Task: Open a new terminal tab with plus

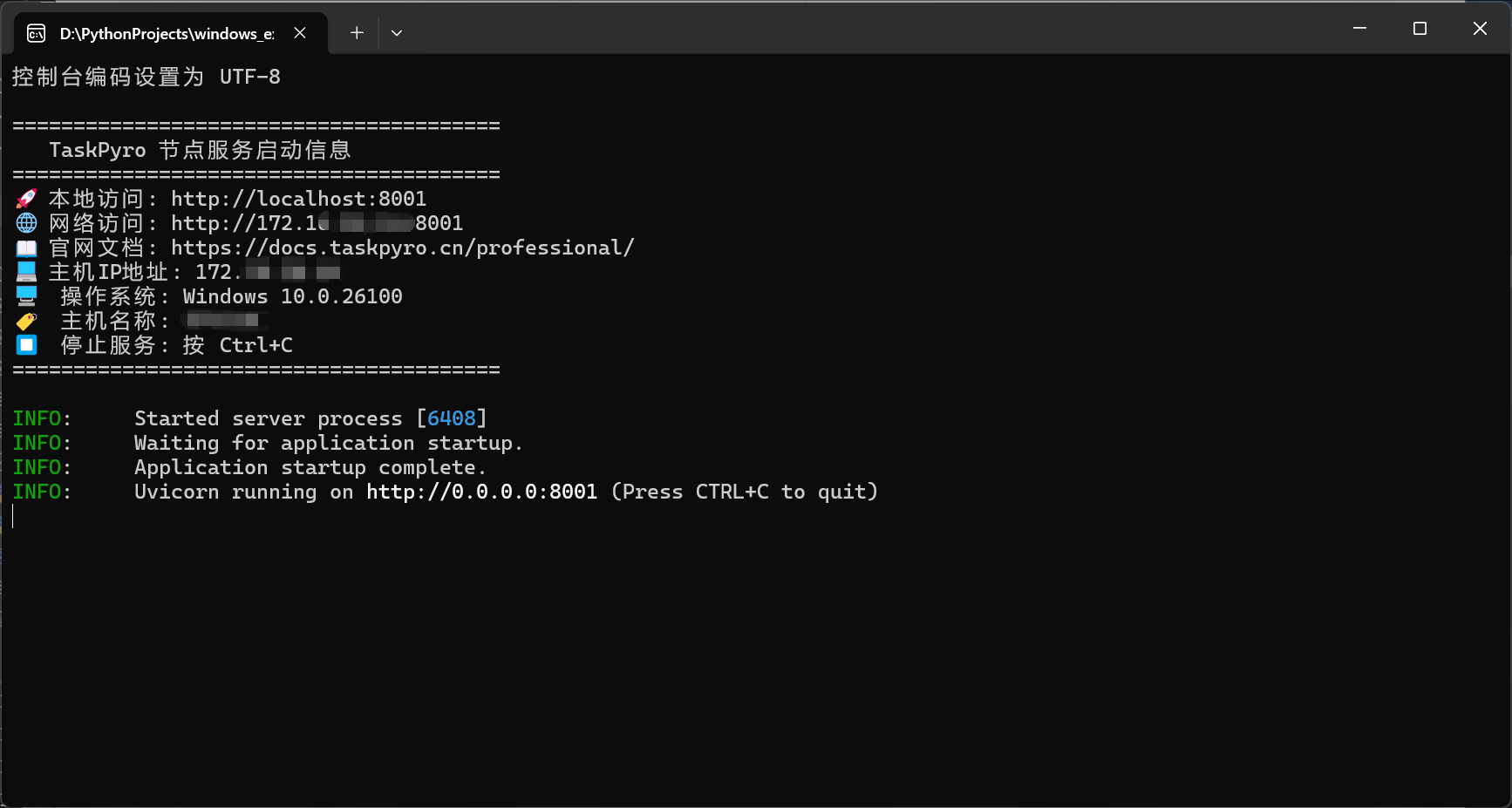Action: click(357, 33)
